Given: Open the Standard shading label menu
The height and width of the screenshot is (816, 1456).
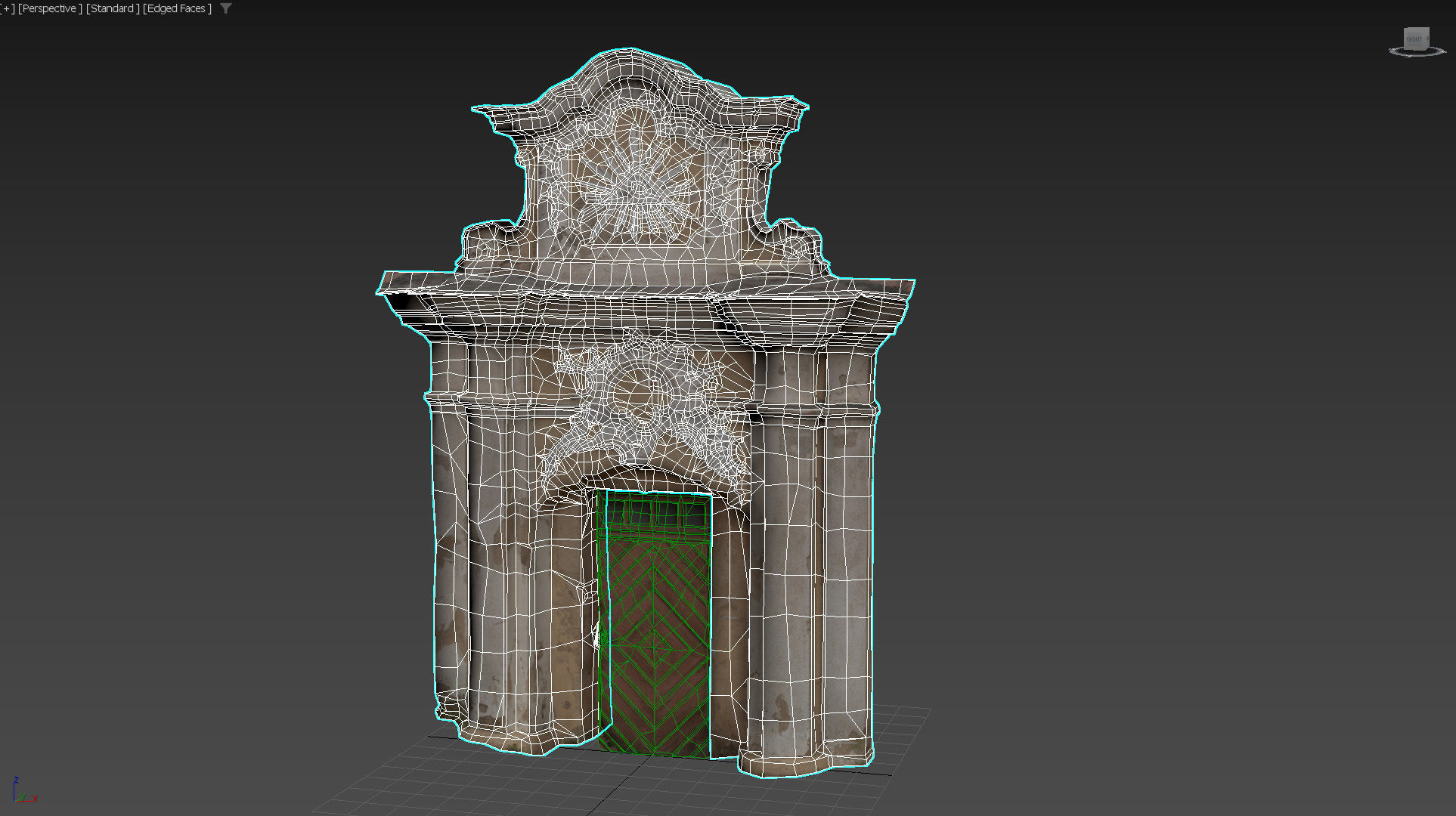Looking at the screenshot, I should (x=113, y=9).
